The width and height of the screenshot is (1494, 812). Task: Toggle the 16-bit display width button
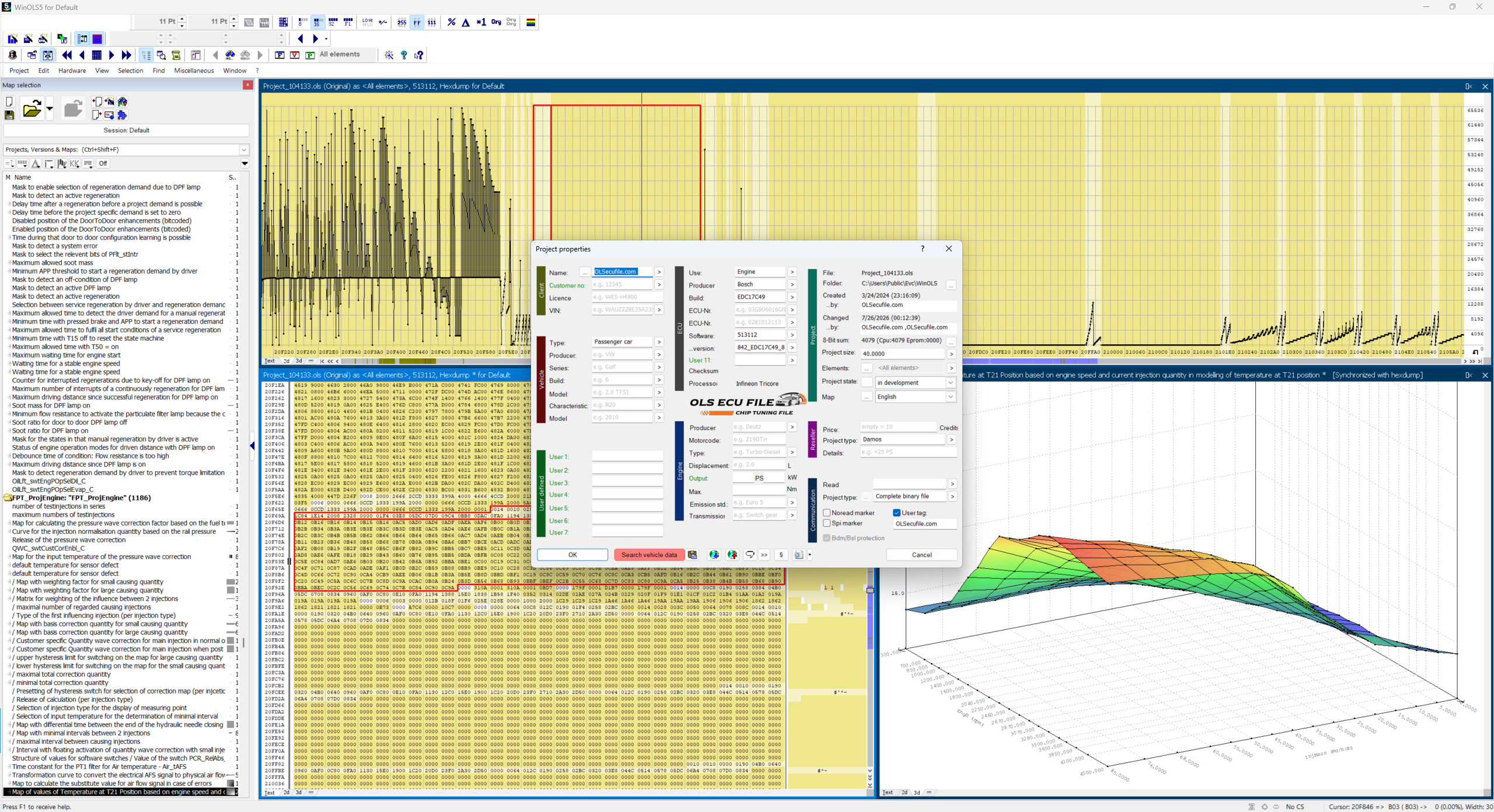[x=317, y=22]
